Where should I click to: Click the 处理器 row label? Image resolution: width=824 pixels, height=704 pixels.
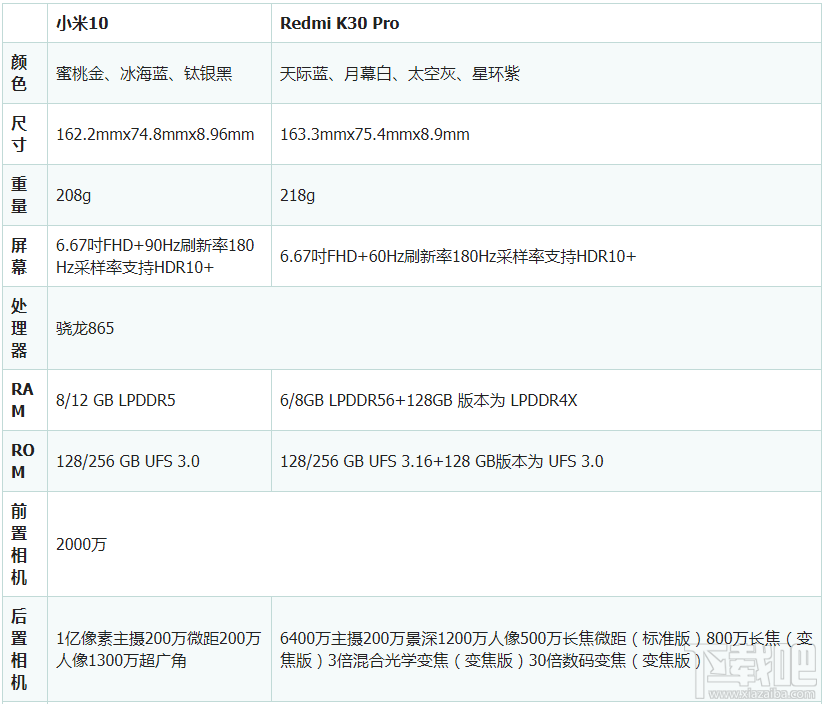click(20, 327)
